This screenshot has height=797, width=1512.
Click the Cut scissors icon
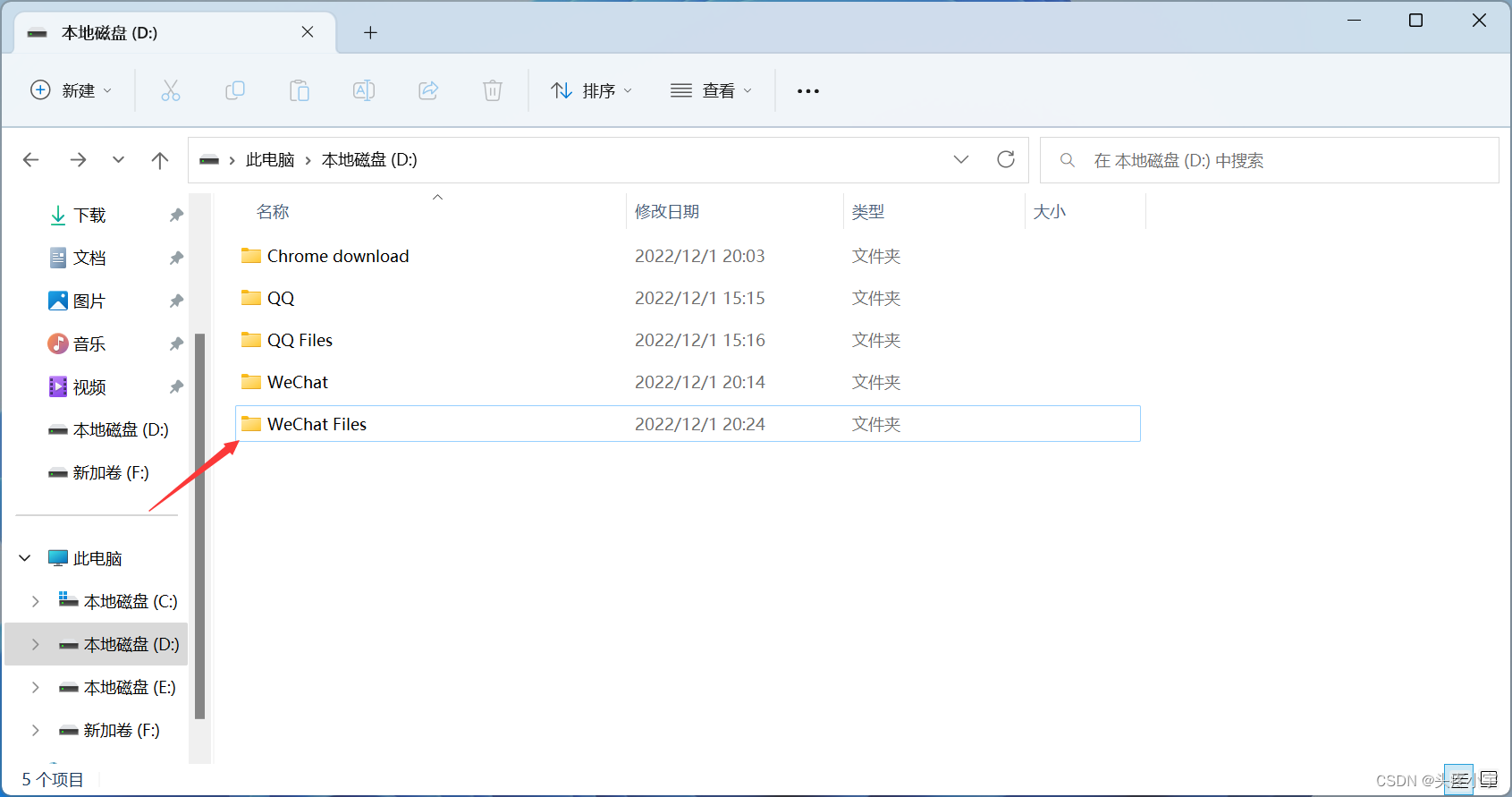coord(171,90)
